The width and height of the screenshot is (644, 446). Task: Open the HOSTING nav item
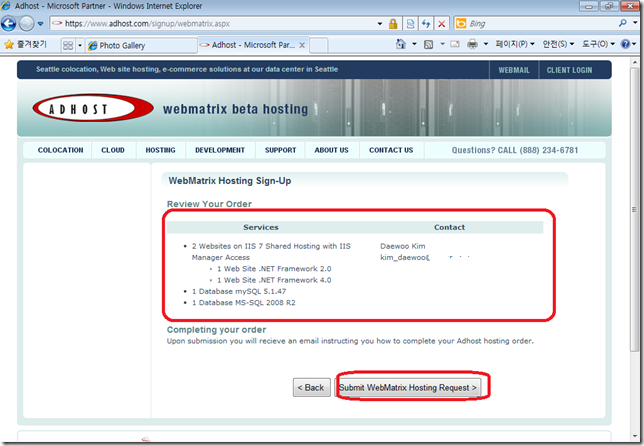pyautogui.click(x=160, y=150)
